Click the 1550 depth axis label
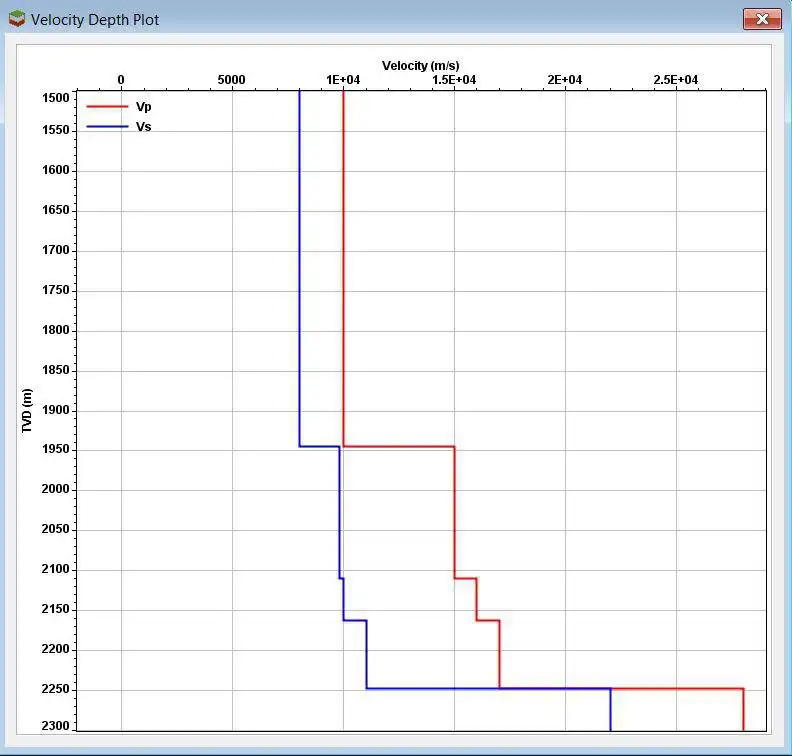The height and width of the screenshot is (756, 792). tap(56, 130)
